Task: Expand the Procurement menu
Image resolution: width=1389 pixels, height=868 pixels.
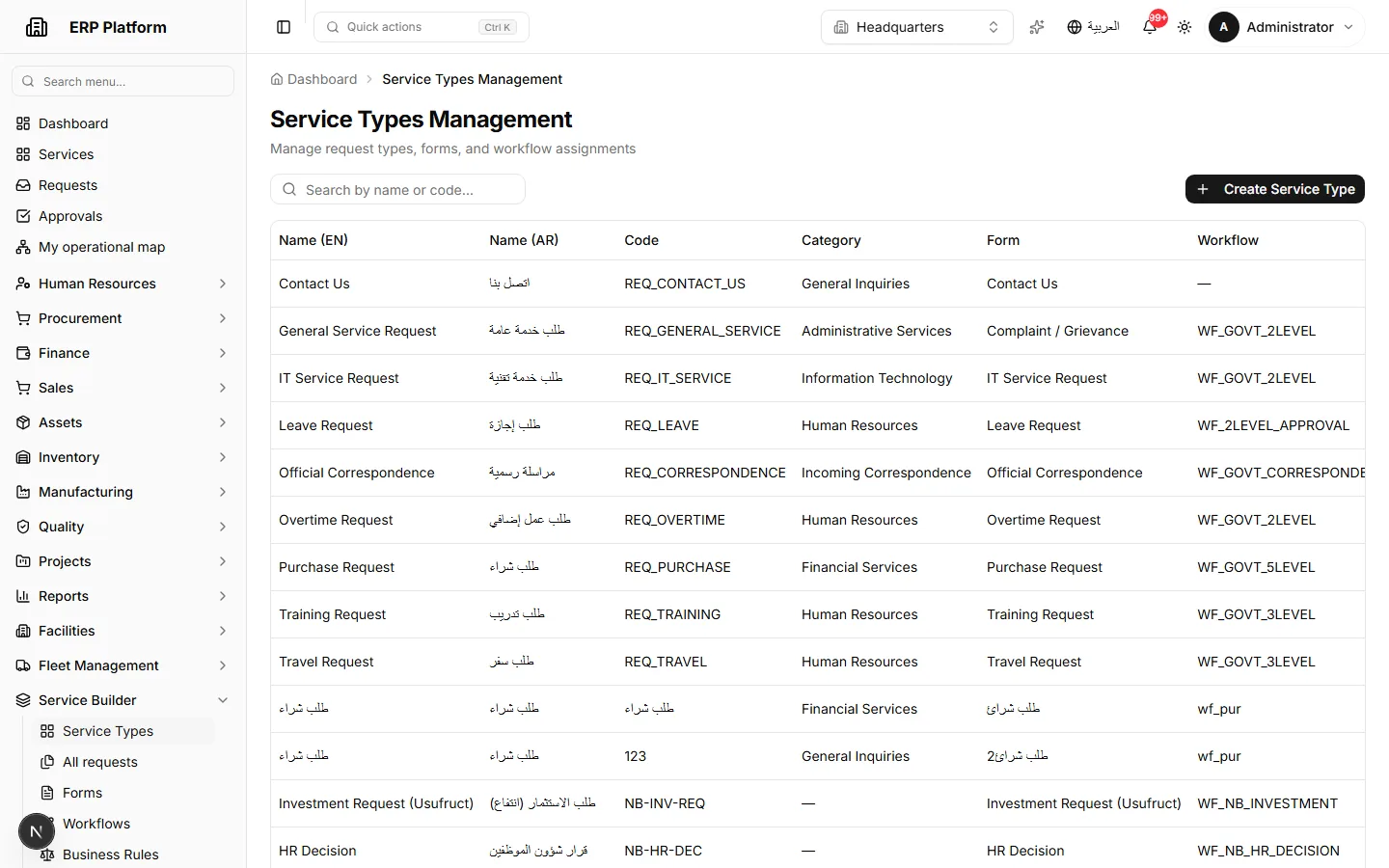Action: (x=123, y=318)
